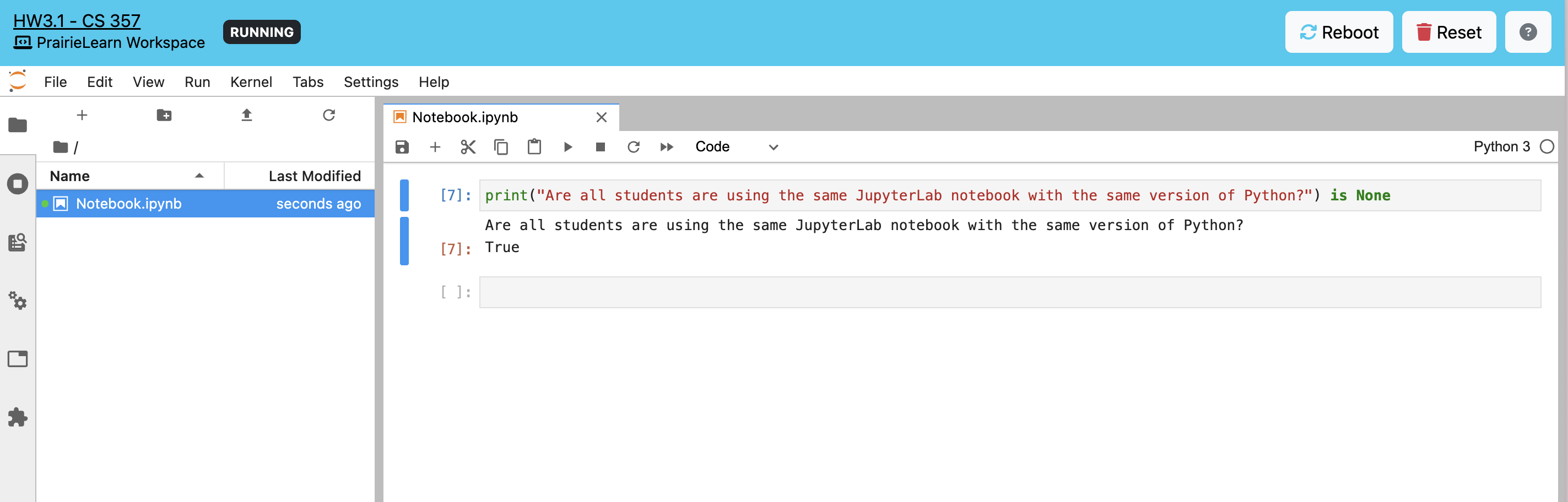Close the Notebook.ipynb tab

(x=602, y=117)
